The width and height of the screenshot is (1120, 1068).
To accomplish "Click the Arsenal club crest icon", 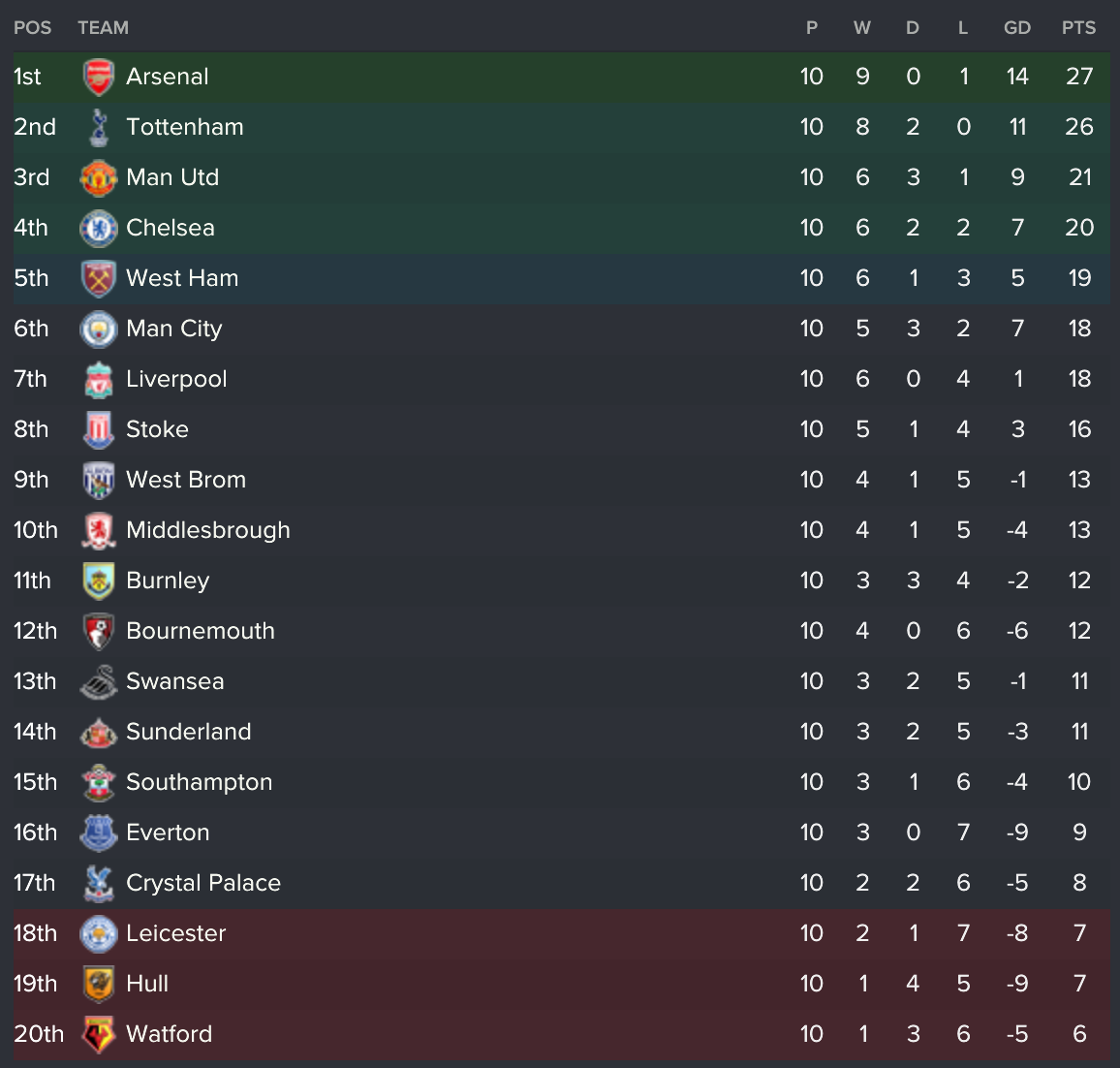I will [99, 77].
